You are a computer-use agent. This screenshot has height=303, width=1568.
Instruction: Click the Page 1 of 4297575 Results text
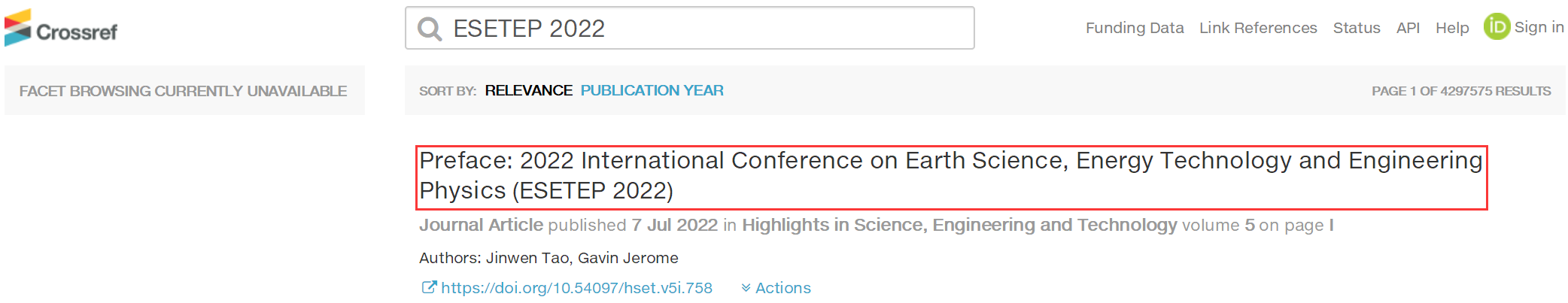[1461, 91]
